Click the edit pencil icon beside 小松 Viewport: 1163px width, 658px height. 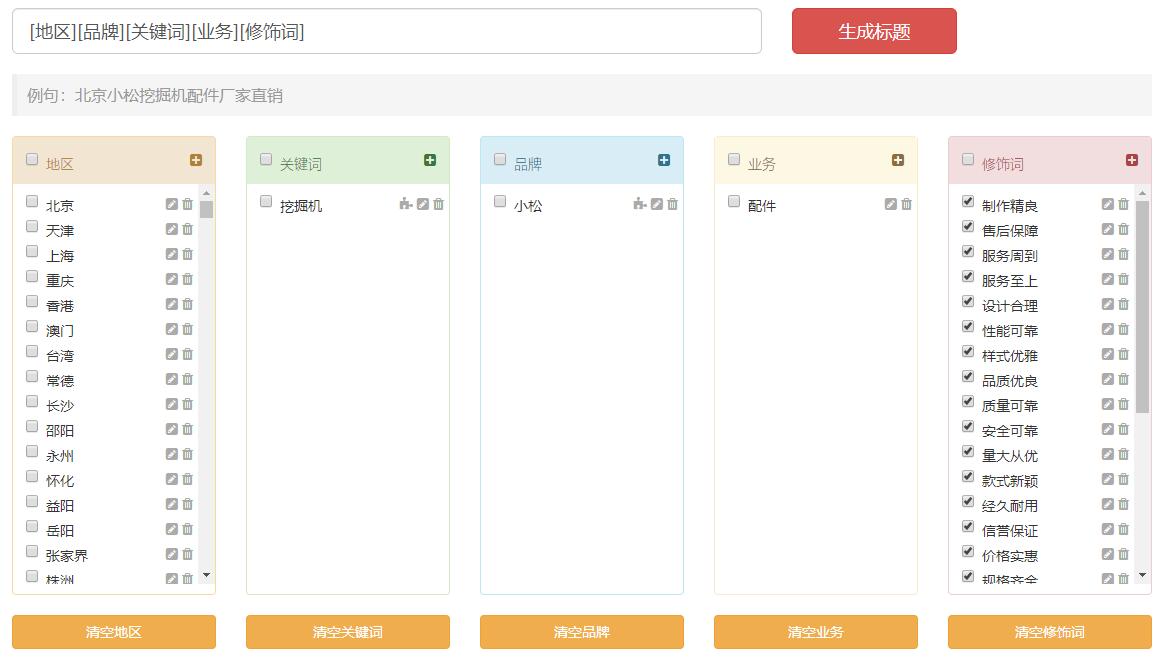[656, 204]
